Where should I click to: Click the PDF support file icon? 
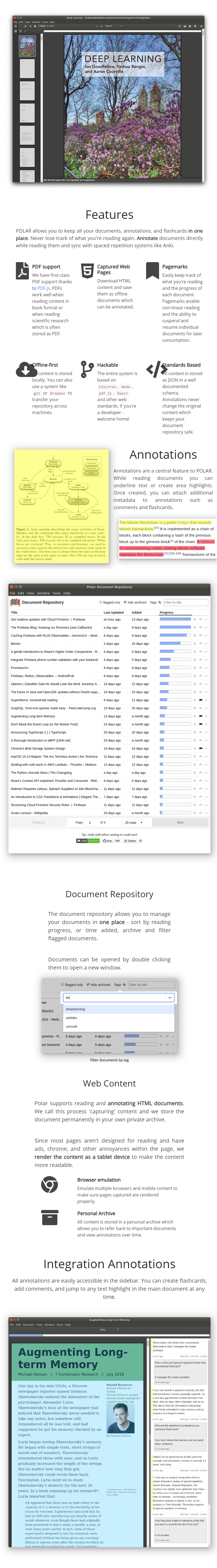[22, 270]
